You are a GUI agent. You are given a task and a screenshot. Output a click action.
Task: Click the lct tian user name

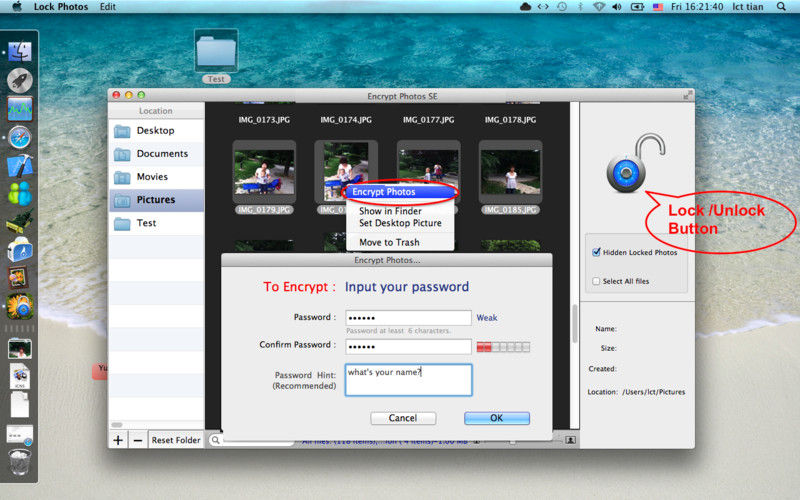747,7
